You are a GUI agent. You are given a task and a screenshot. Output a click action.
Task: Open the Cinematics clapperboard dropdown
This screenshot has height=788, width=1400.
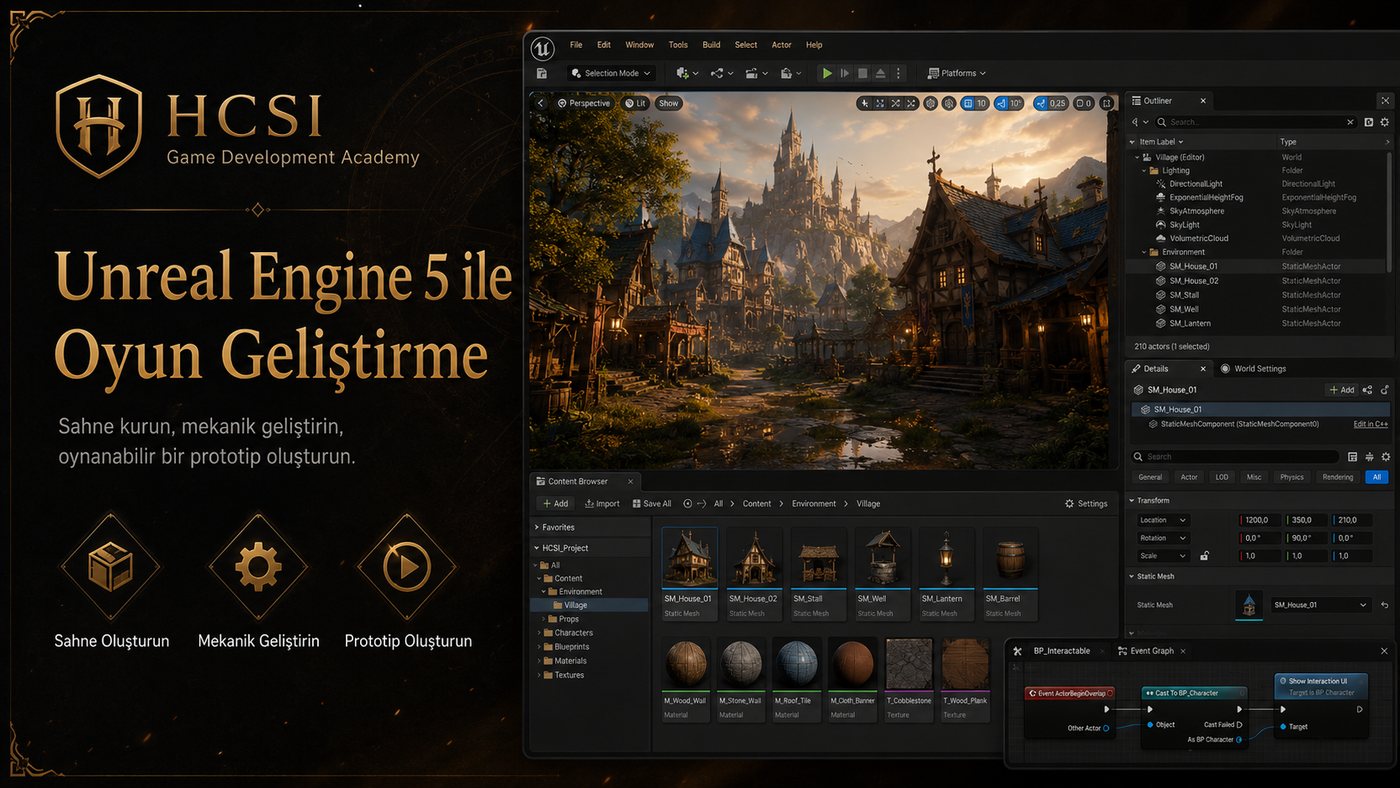[x=757, y=73]
